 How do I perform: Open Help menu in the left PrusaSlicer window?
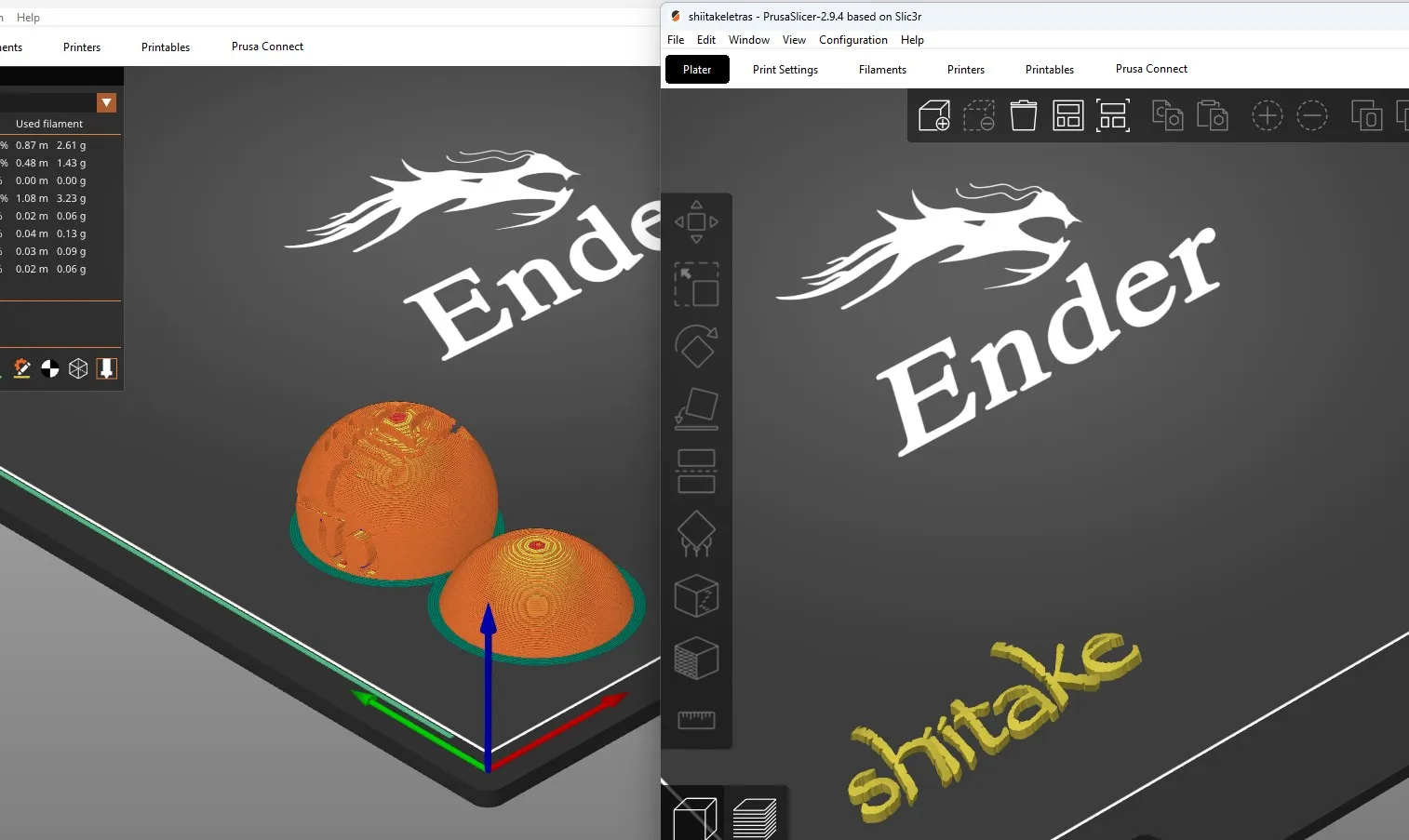coord(28,18)
